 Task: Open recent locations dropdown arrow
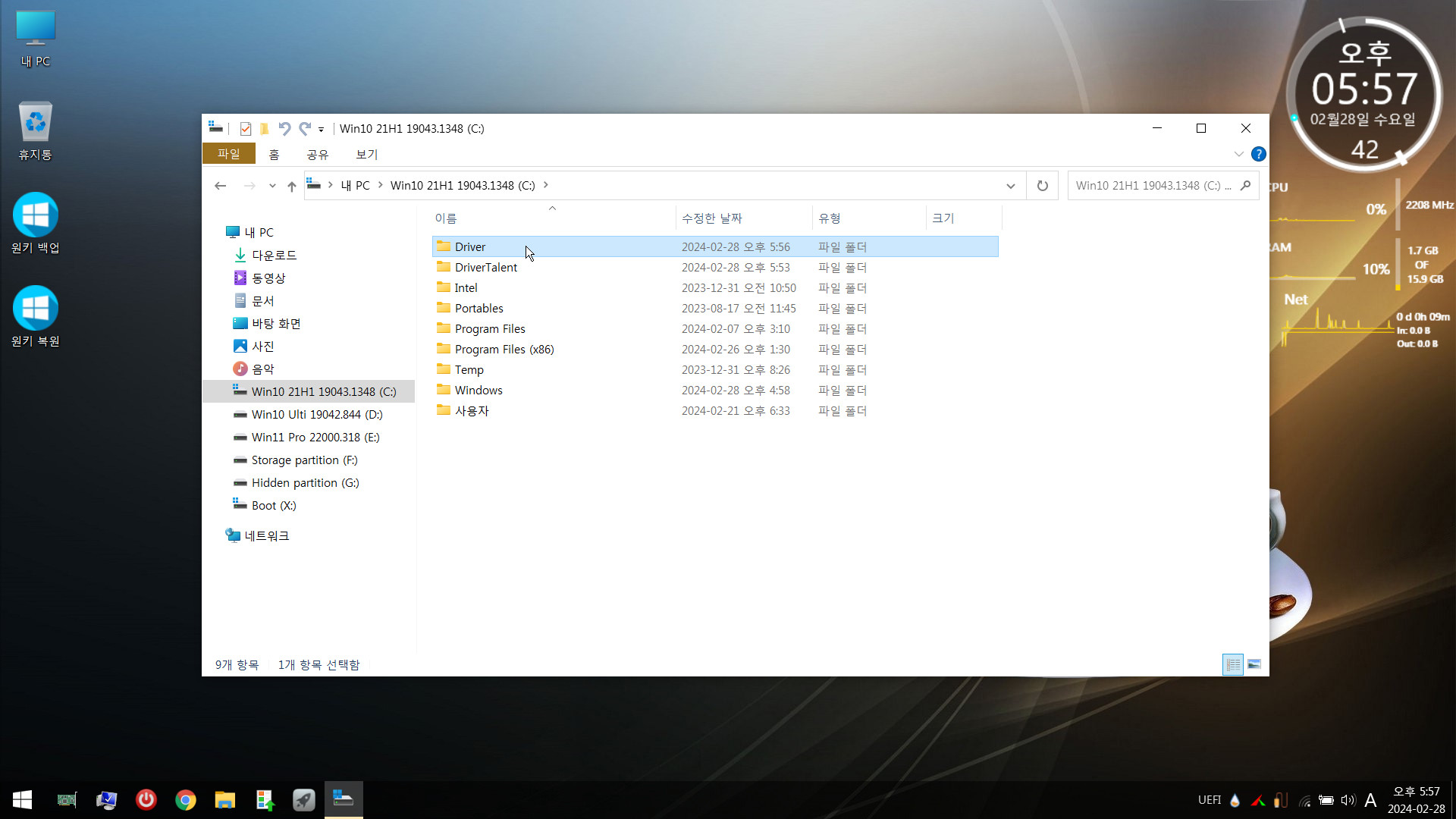(x=272, y=186)
